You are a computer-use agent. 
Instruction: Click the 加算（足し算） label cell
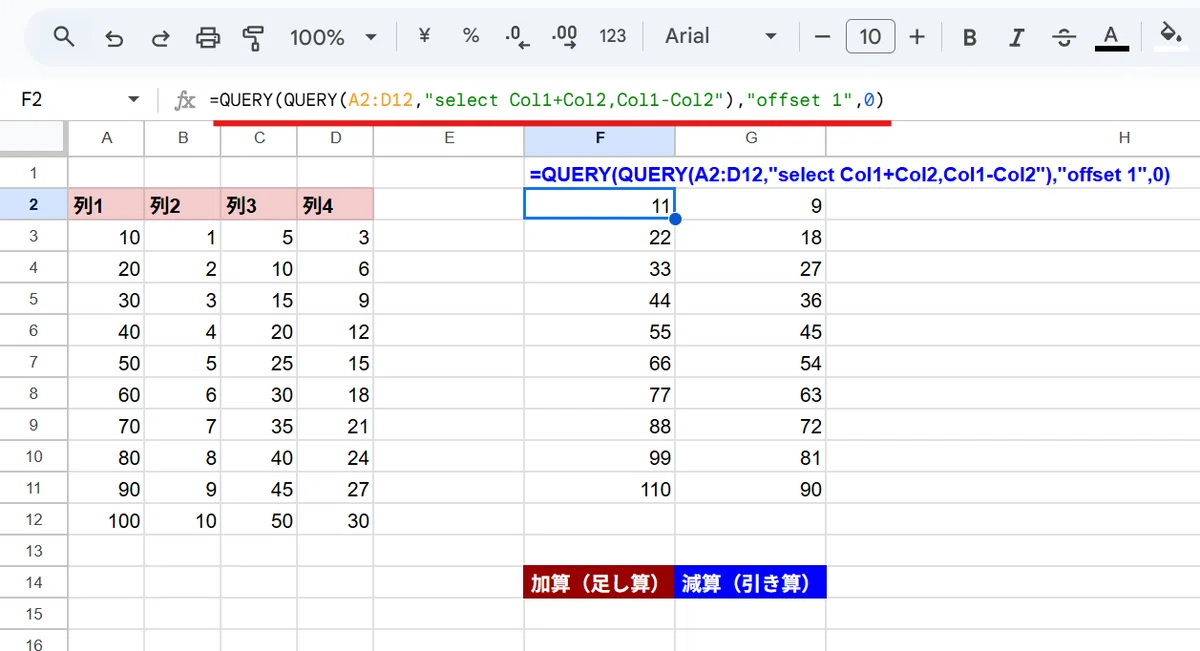599,583
